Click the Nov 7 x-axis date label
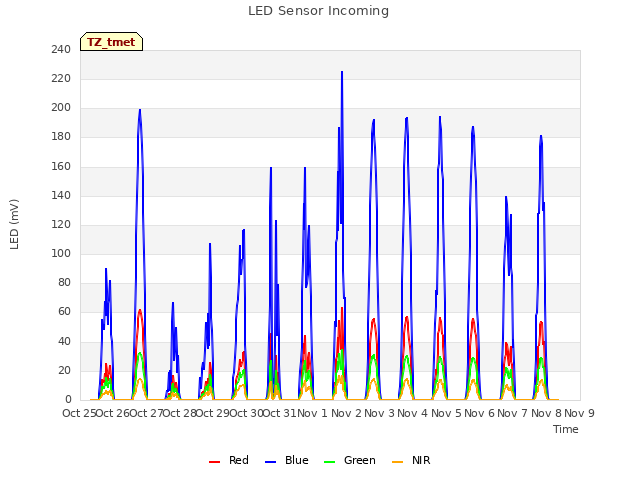640x480 pixels. [x=513, y=413]
